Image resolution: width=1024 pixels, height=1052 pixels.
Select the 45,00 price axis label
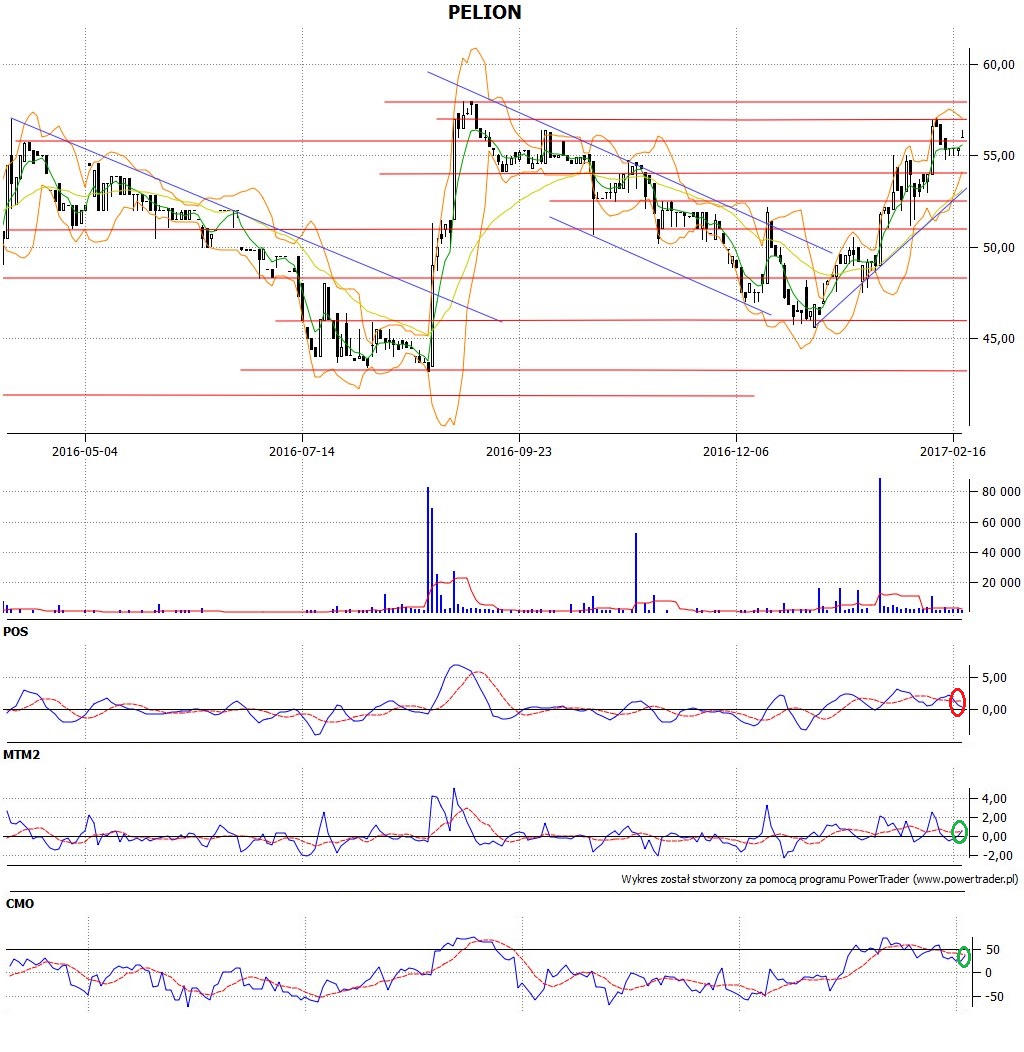click(999, 339)
